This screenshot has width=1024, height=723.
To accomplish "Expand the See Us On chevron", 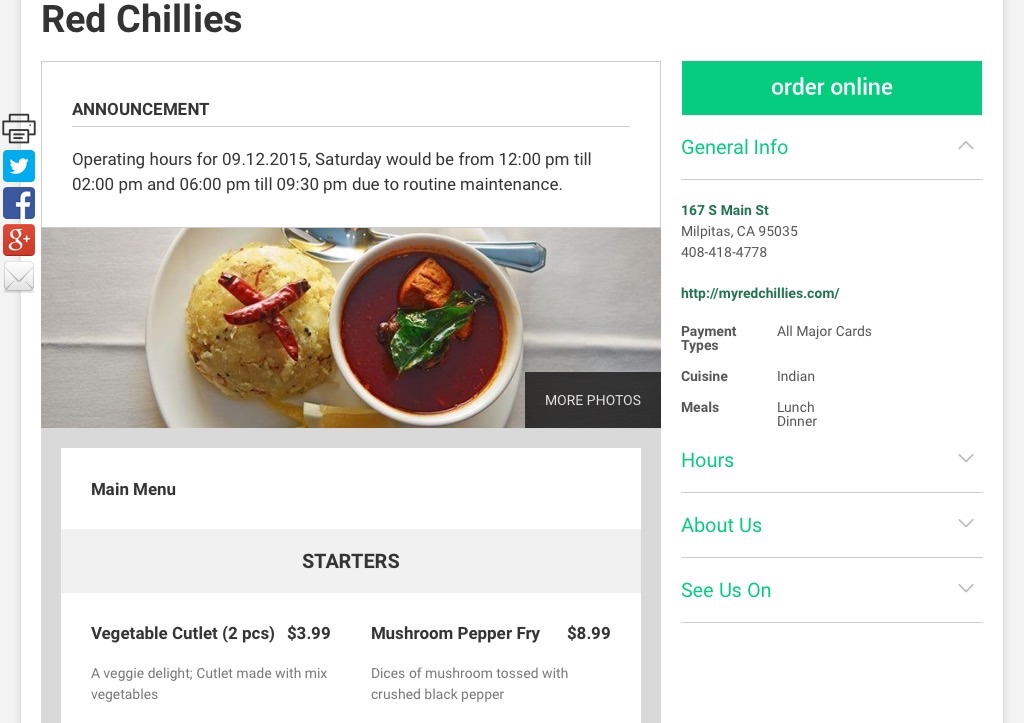I will coord(965,589).
